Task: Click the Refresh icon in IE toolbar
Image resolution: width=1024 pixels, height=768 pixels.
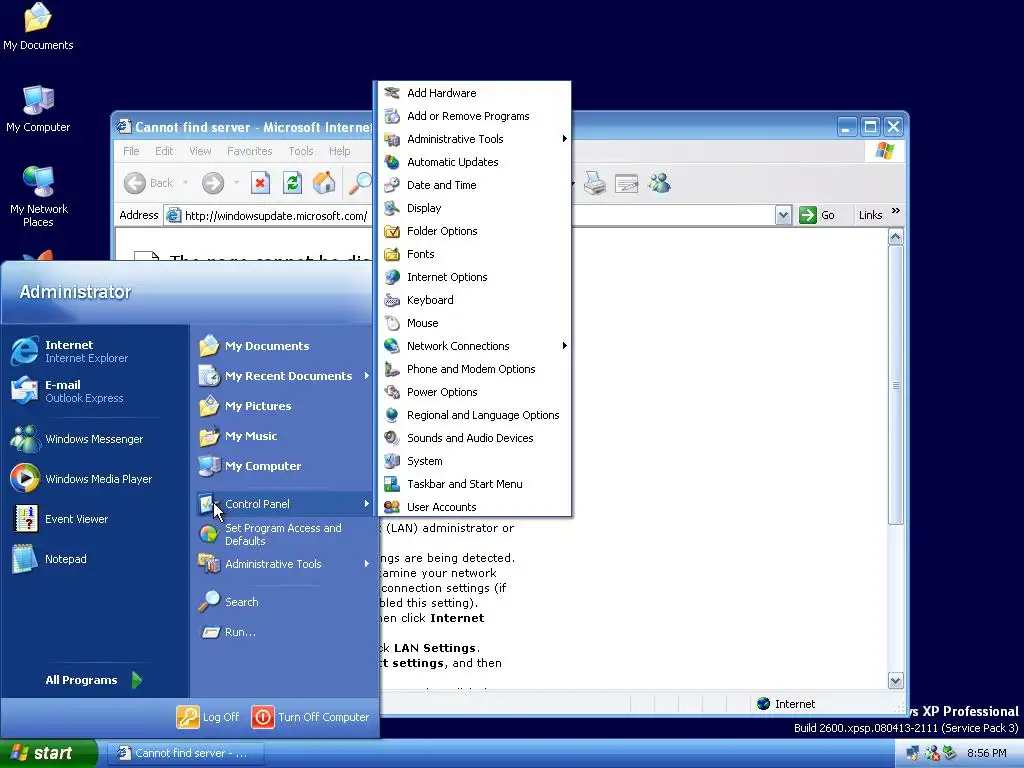Action: tap(292, 183)
